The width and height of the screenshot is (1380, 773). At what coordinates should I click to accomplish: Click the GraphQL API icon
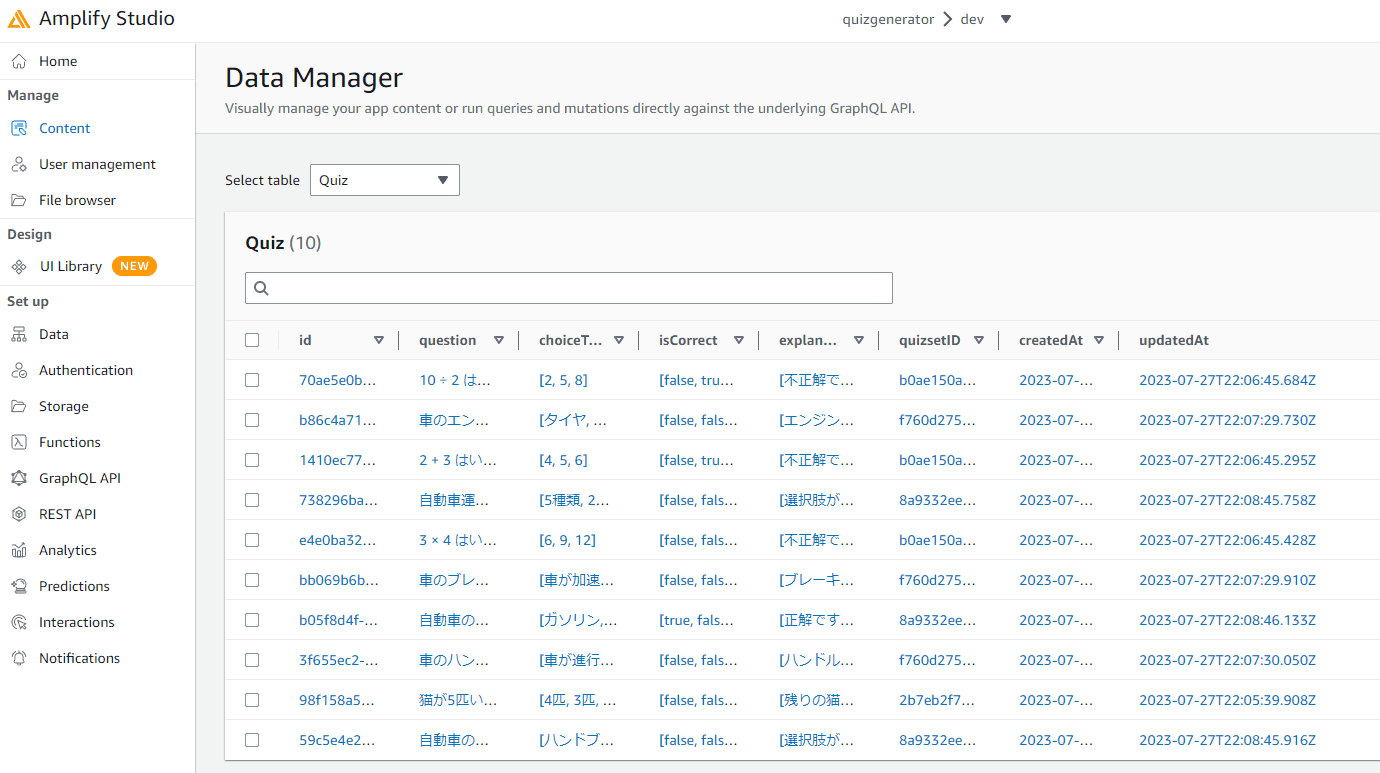click(19, 478)
